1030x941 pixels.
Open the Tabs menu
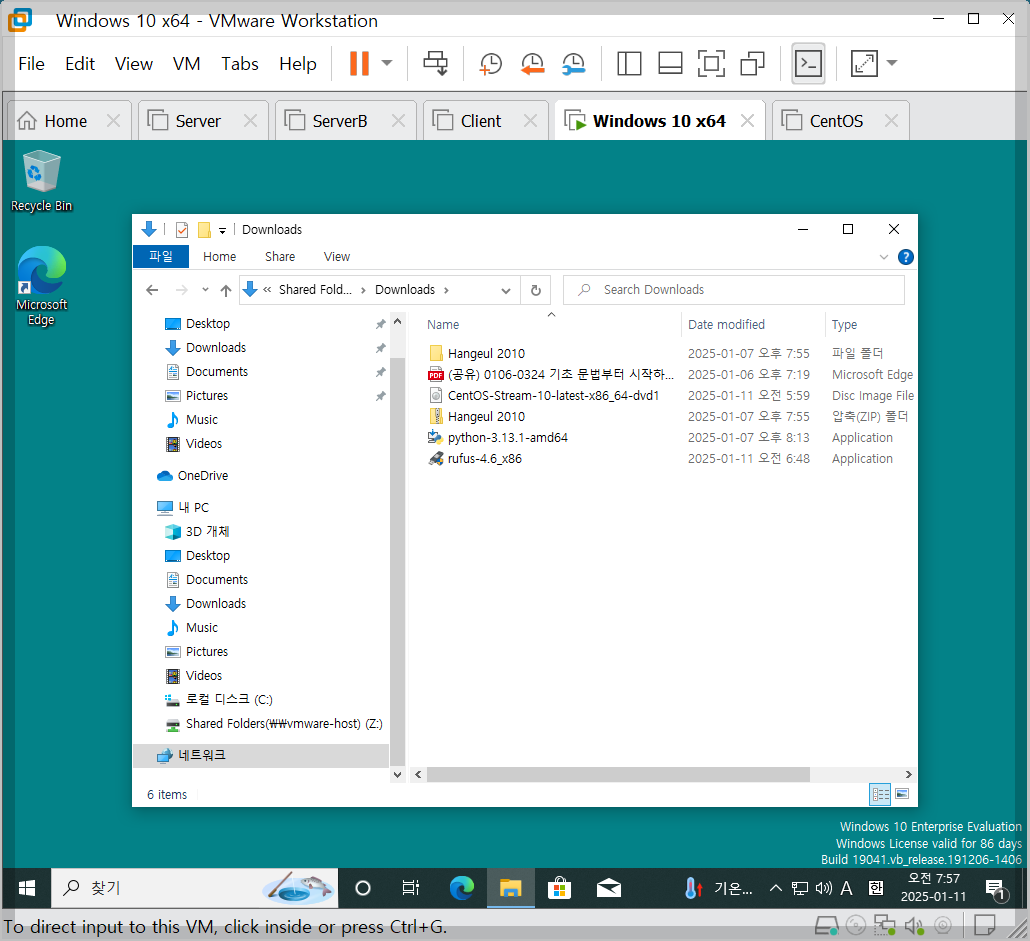[x=240, y=64]
